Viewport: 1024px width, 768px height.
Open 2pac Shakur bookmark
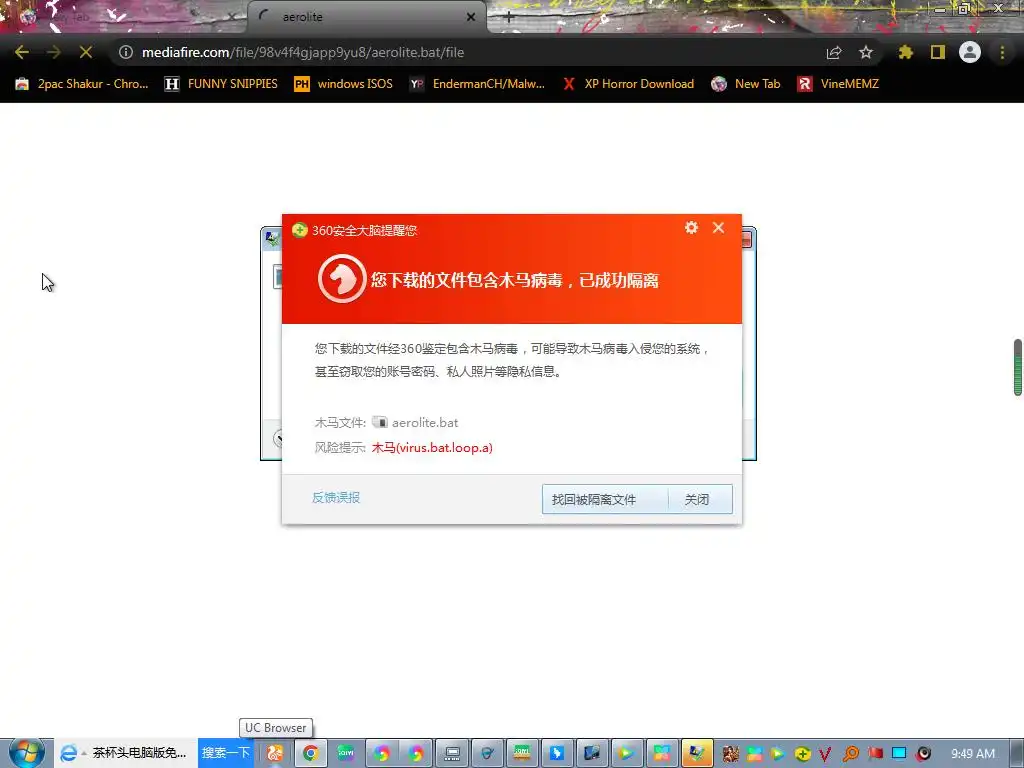(x=82, y=84)
